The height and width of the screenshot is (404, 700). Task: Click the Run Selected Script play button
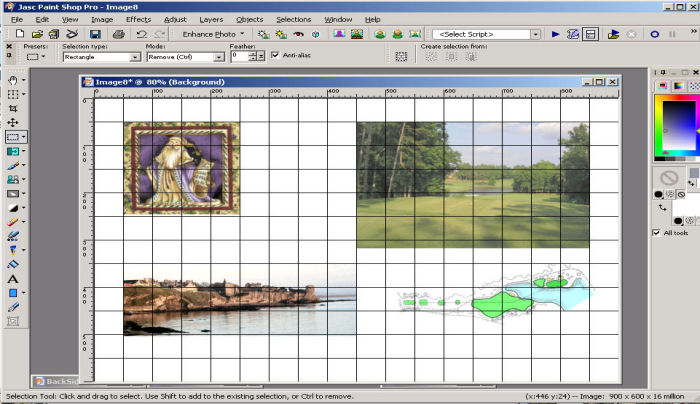tap(555, 34)
